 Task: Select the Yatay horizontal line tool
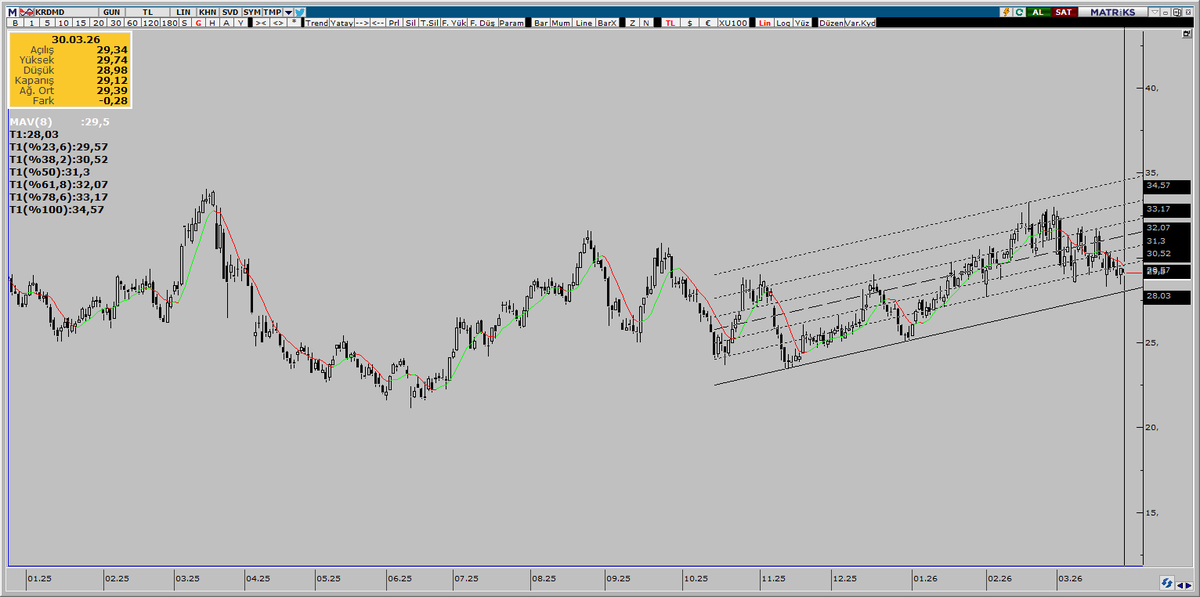(341, 23)
